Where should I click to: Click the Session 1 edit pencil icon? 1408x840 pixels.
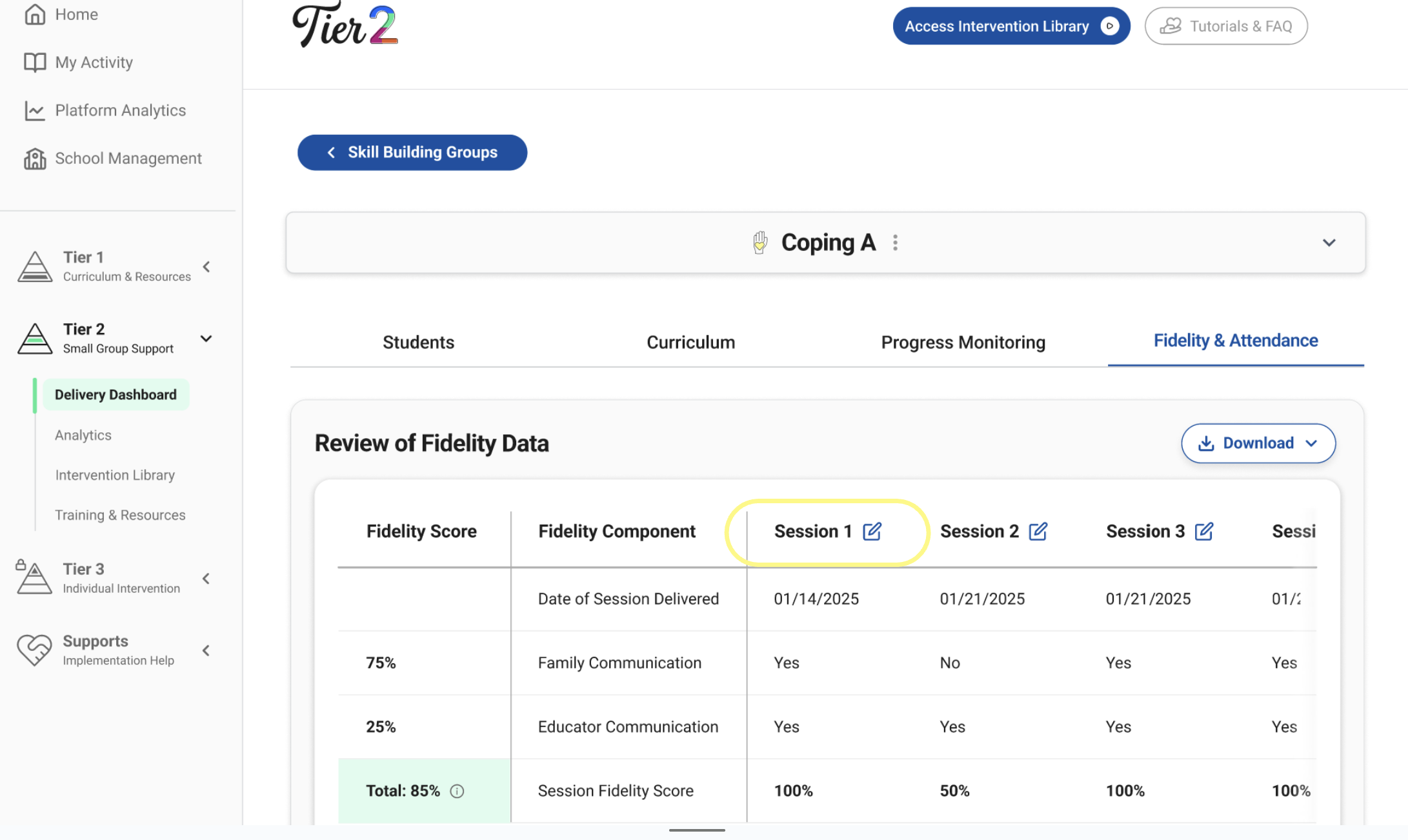(x=872, y=531)
